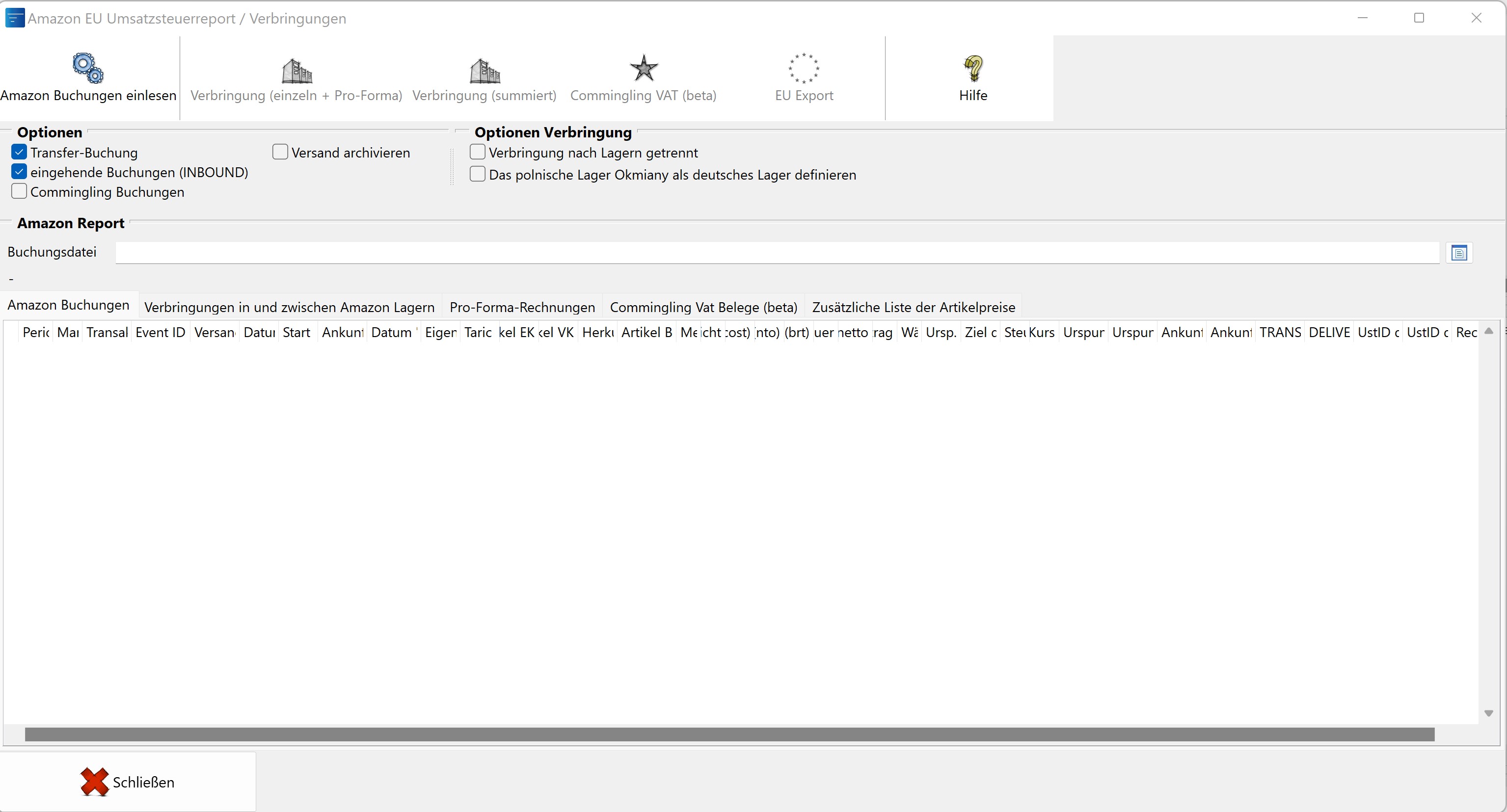Click Ziel column header
This screenshot has width=1507, height=812.
(980, 333)
